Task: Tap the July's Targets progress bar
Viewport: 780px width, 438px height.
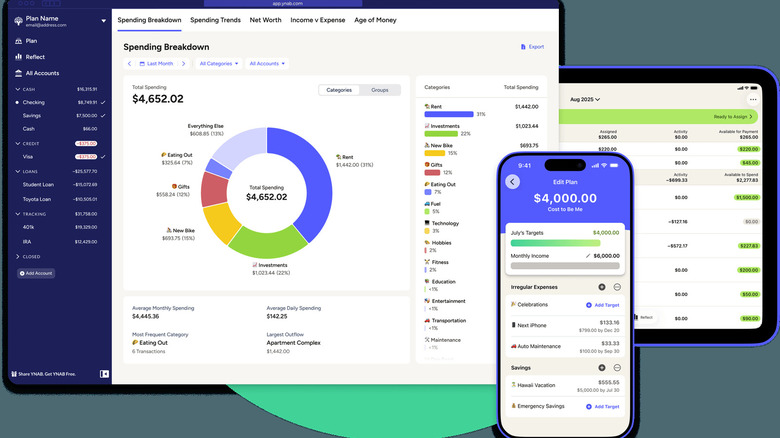Action: click(x=555, y=243)
